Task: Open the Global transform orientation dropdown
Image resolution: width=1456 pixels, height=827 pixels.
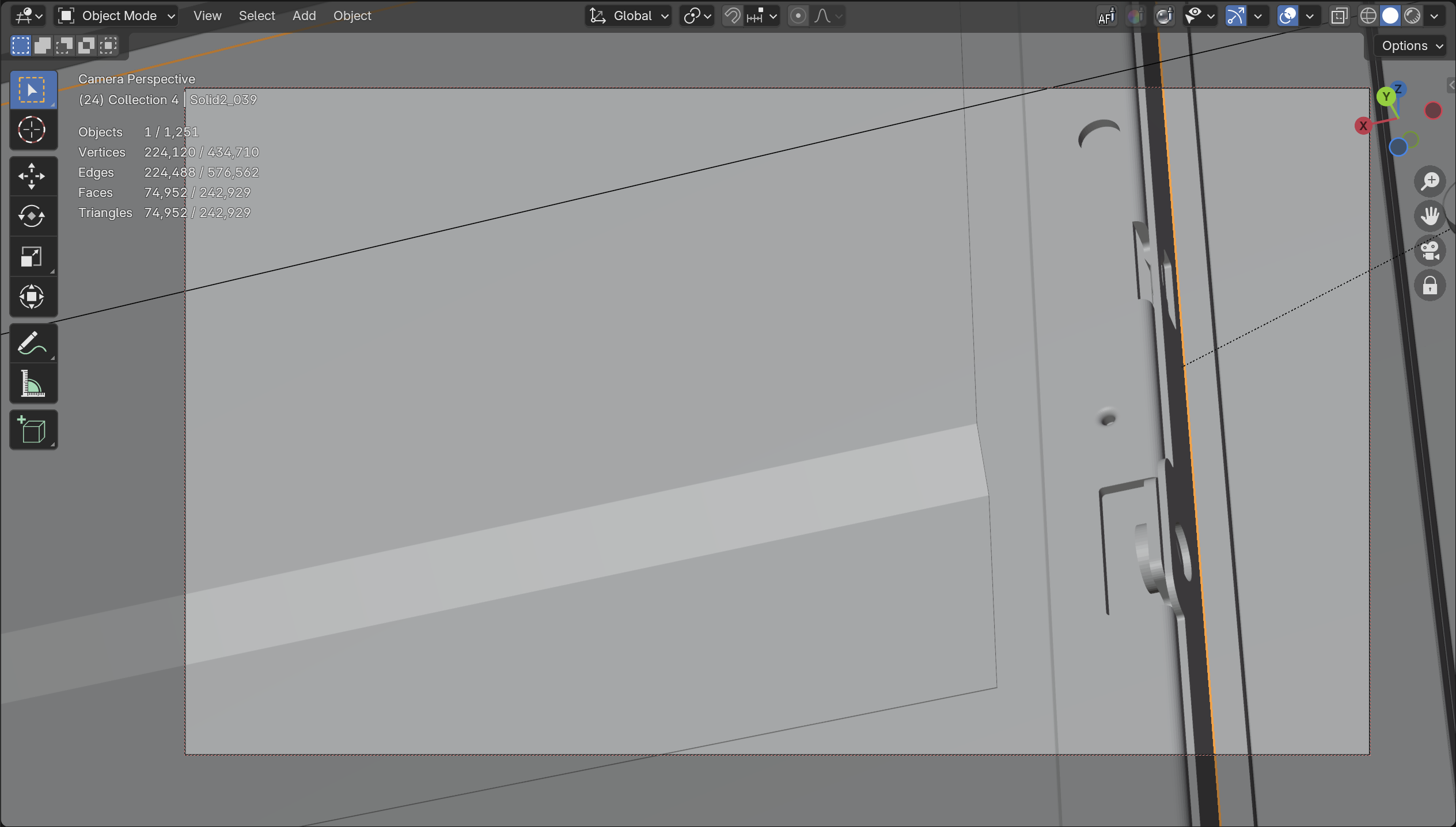Action: (629, 16)
